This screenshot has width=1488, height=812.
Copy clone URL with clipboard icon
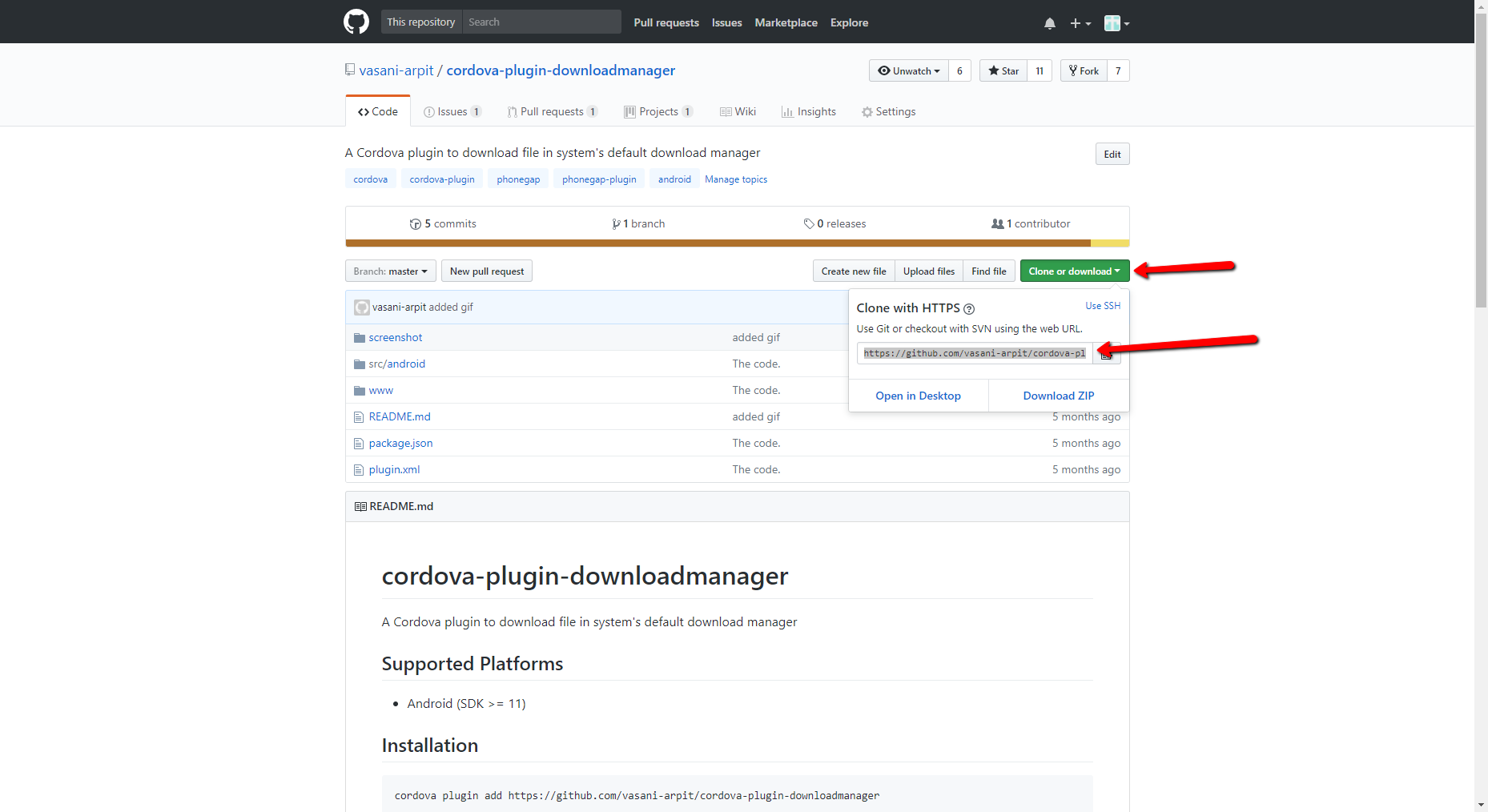click(1107, 354)
